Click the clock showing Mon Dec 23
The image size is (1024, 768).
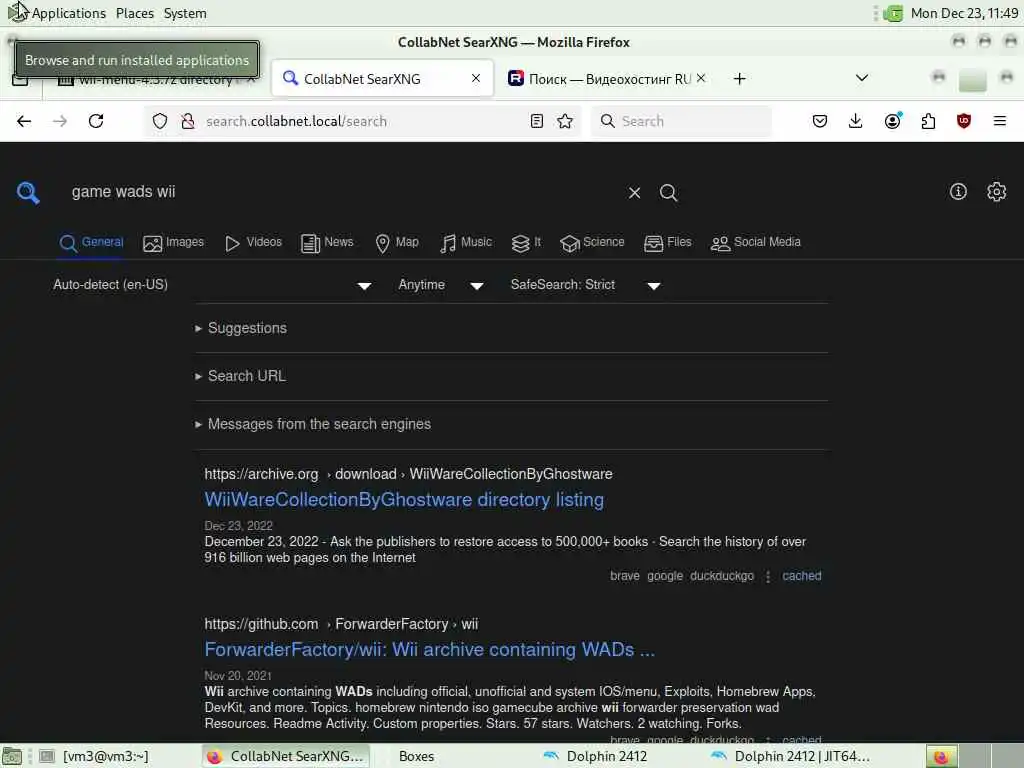click(x=965, y=13)
